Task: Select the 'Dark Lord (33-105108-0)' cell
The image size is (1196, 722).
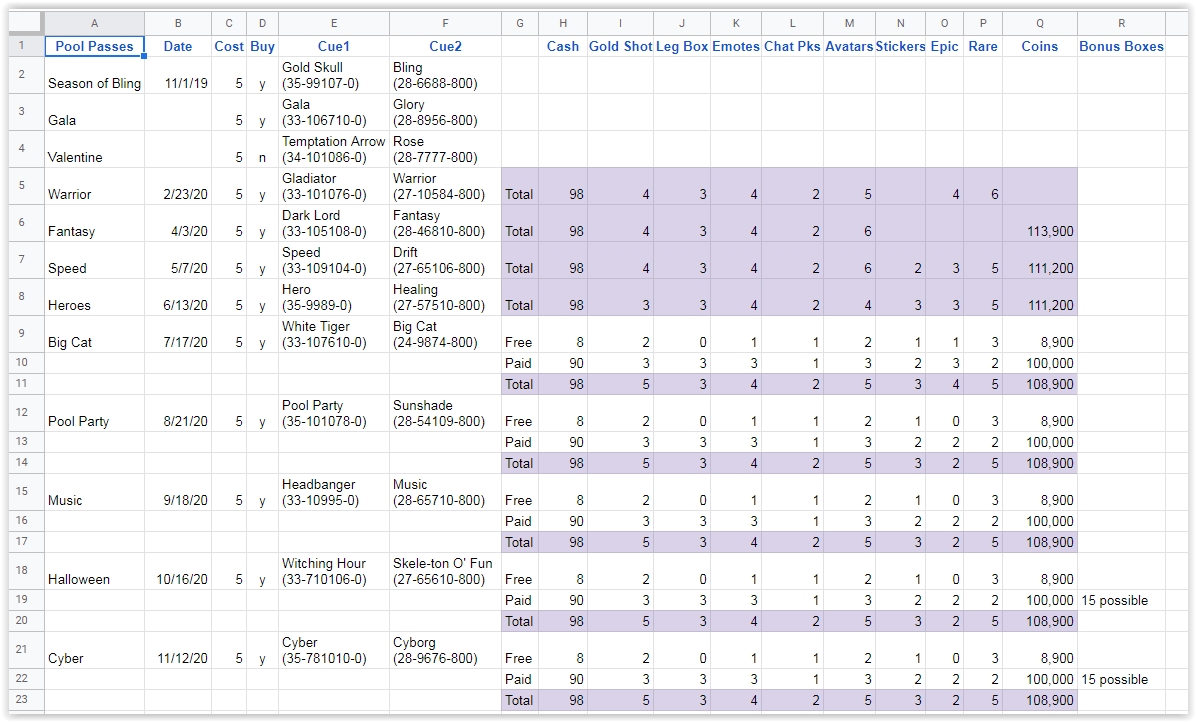Action: coord(333,223)
